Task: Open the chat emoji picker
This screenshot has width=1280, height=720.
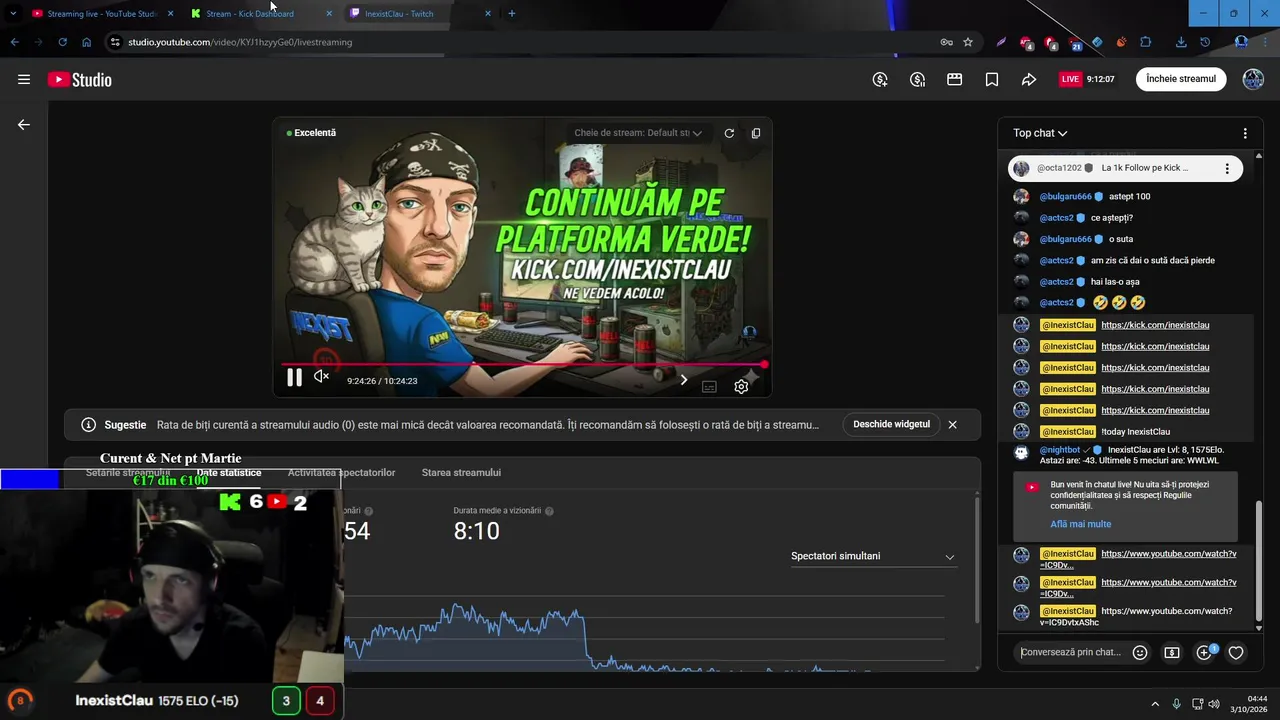Action: coord(1140,653)
